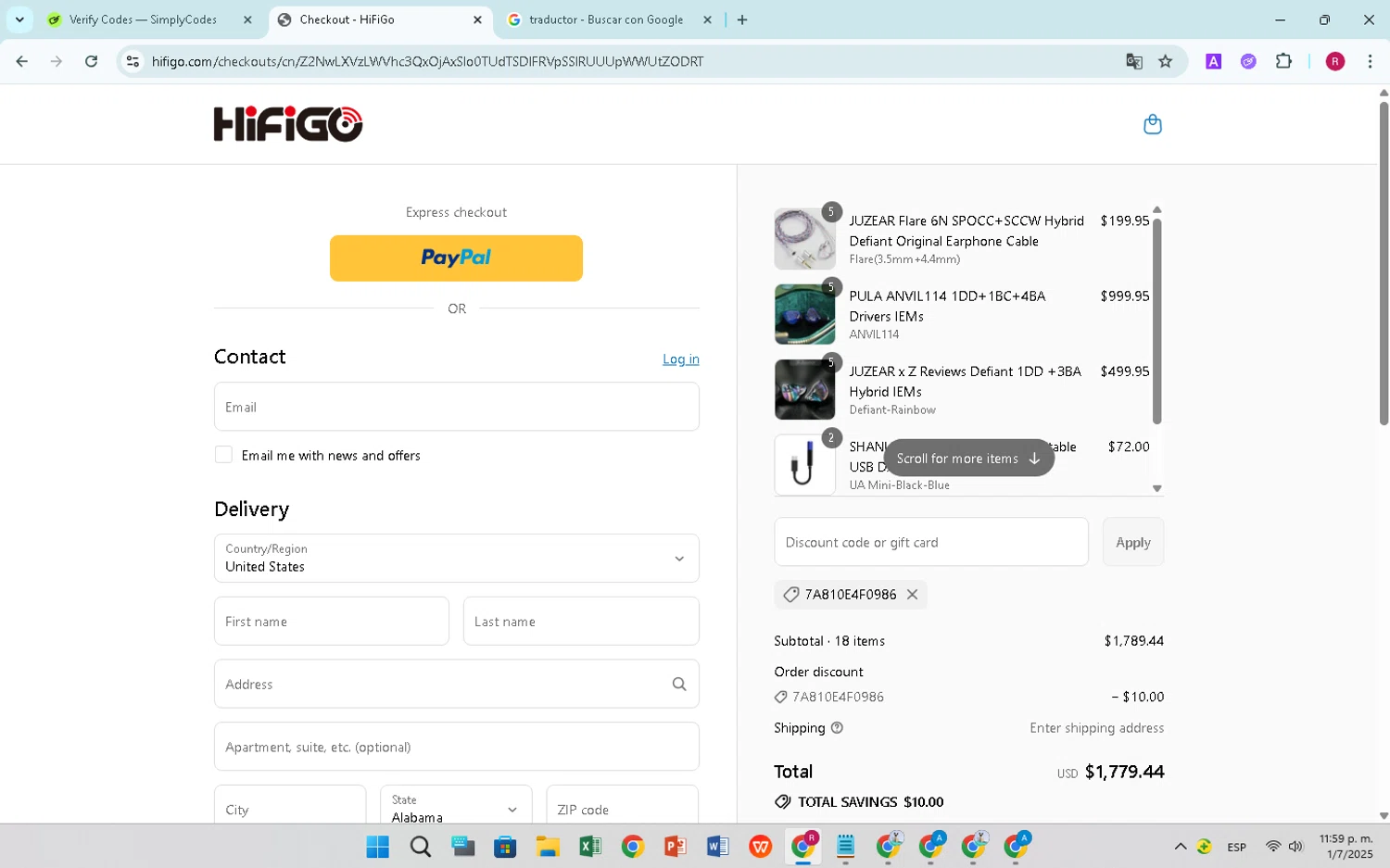This screenshot has width=1390, height=868.
Task: Open the volume speaker icon in tray
Action: click(x=1295, y=847)
